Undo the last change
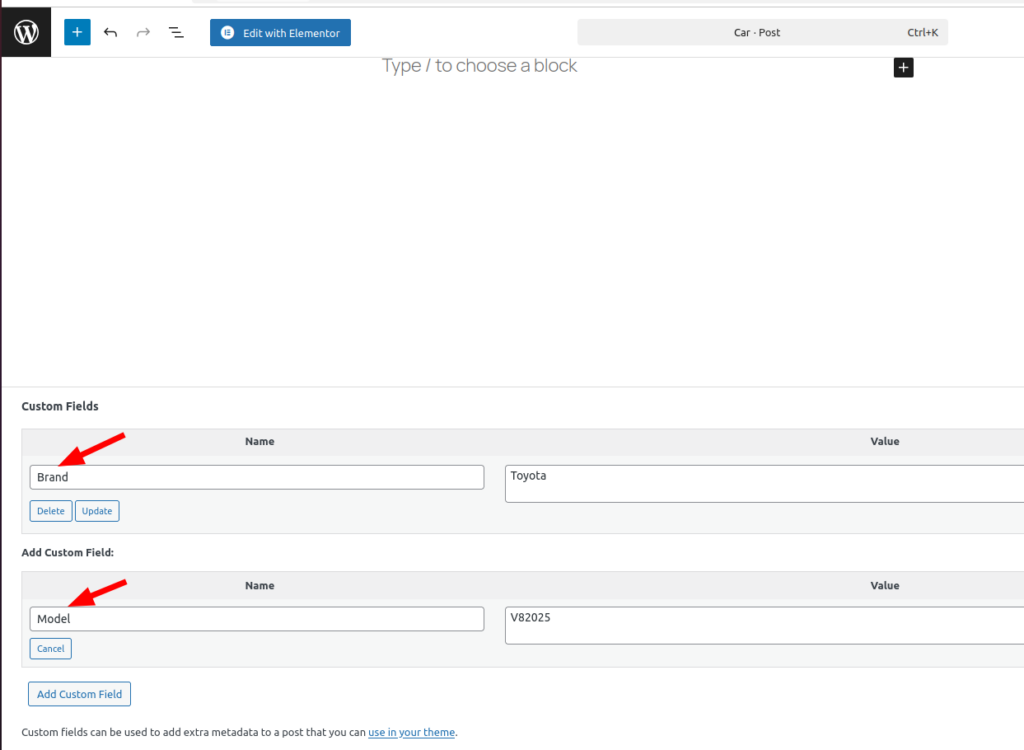 point(110,33)
